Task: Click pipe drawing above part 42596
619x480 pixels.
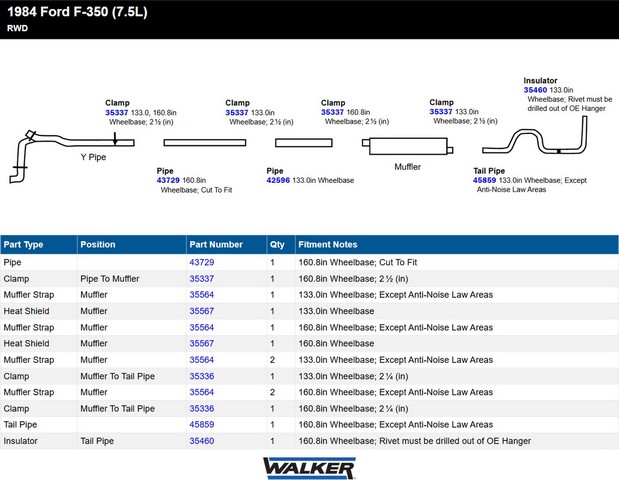Action: point(304,142)
